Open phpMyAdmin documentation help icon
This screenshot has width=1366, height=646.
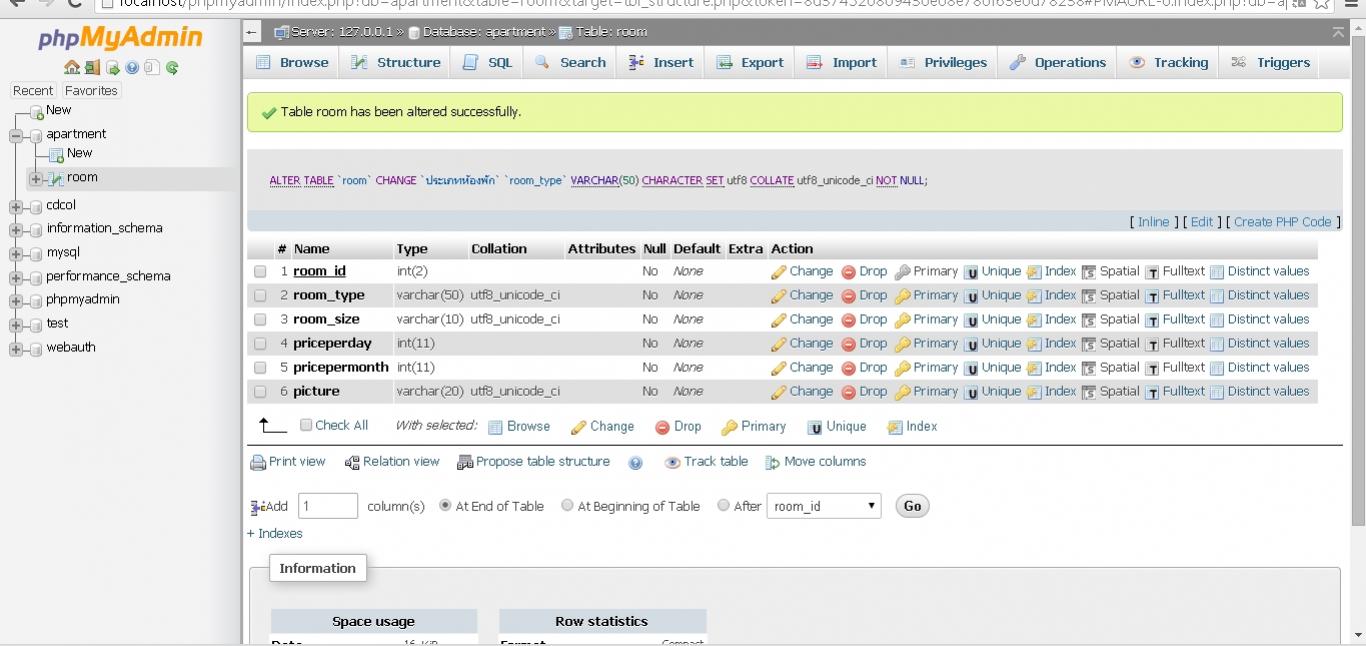[132, 68]
